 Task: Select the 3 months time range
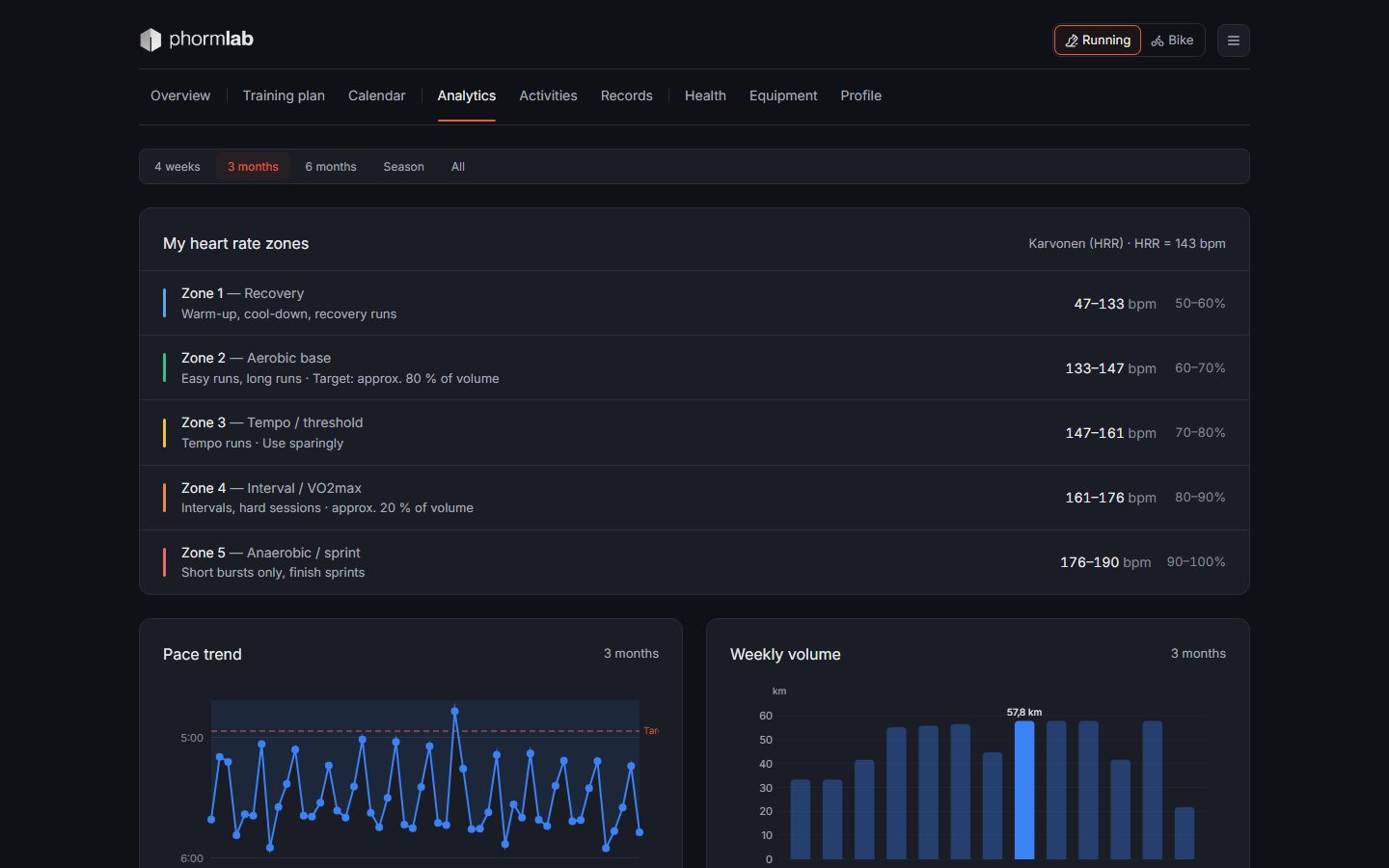253,167
